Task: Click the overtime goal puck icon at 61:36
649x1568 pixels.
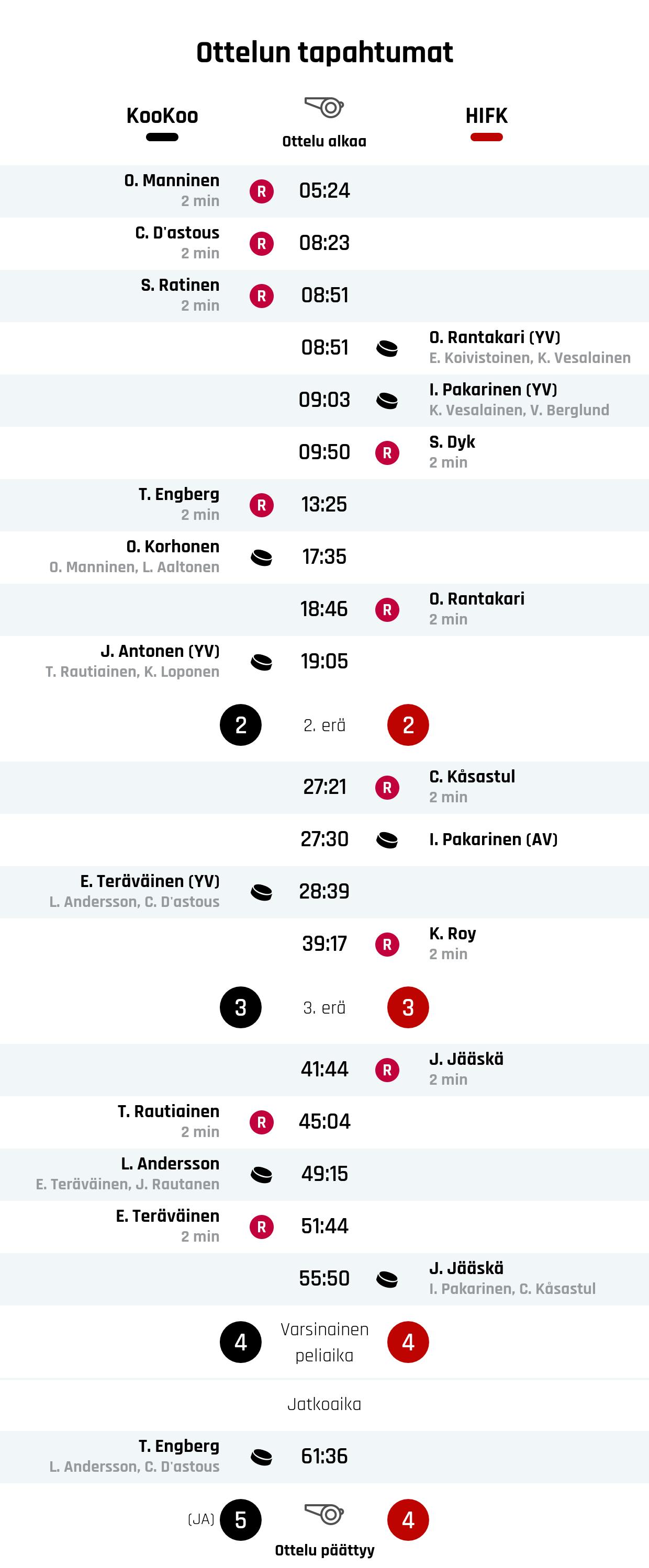Action: coord(261,1457)
